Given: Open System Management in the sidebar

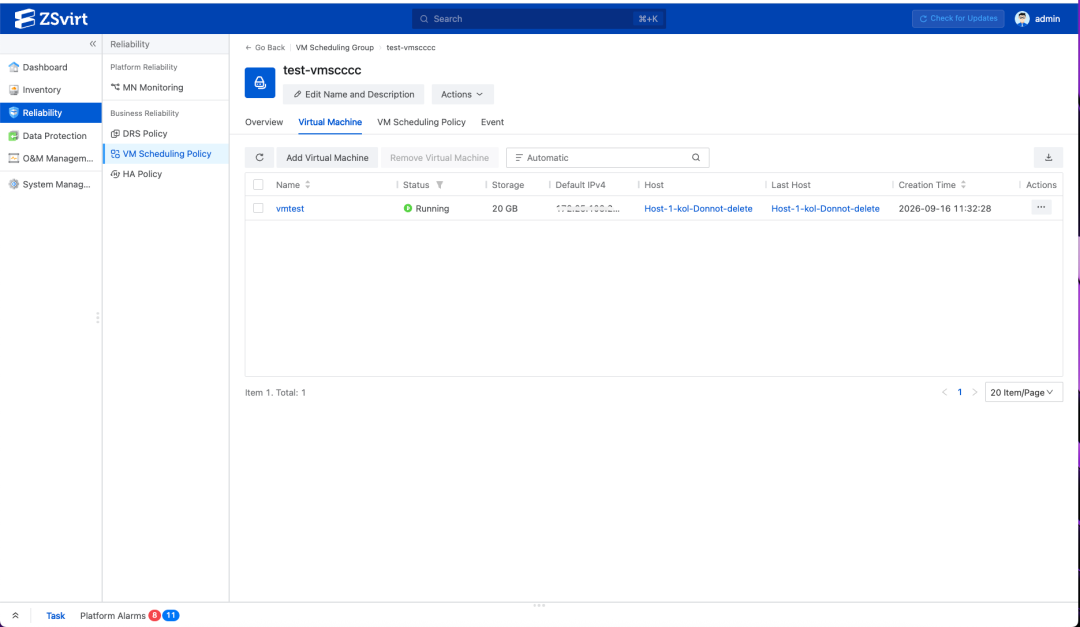Looking at the screenshot, I should click(x=51, y=184).
